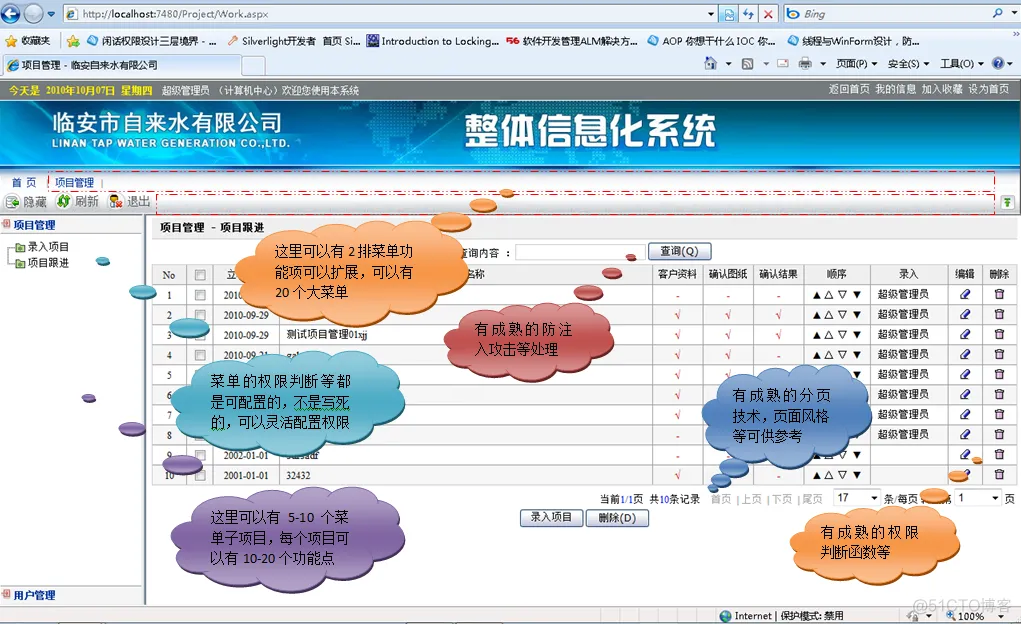
Task: Click the 删除(D) button
Action: click(617, 518)
